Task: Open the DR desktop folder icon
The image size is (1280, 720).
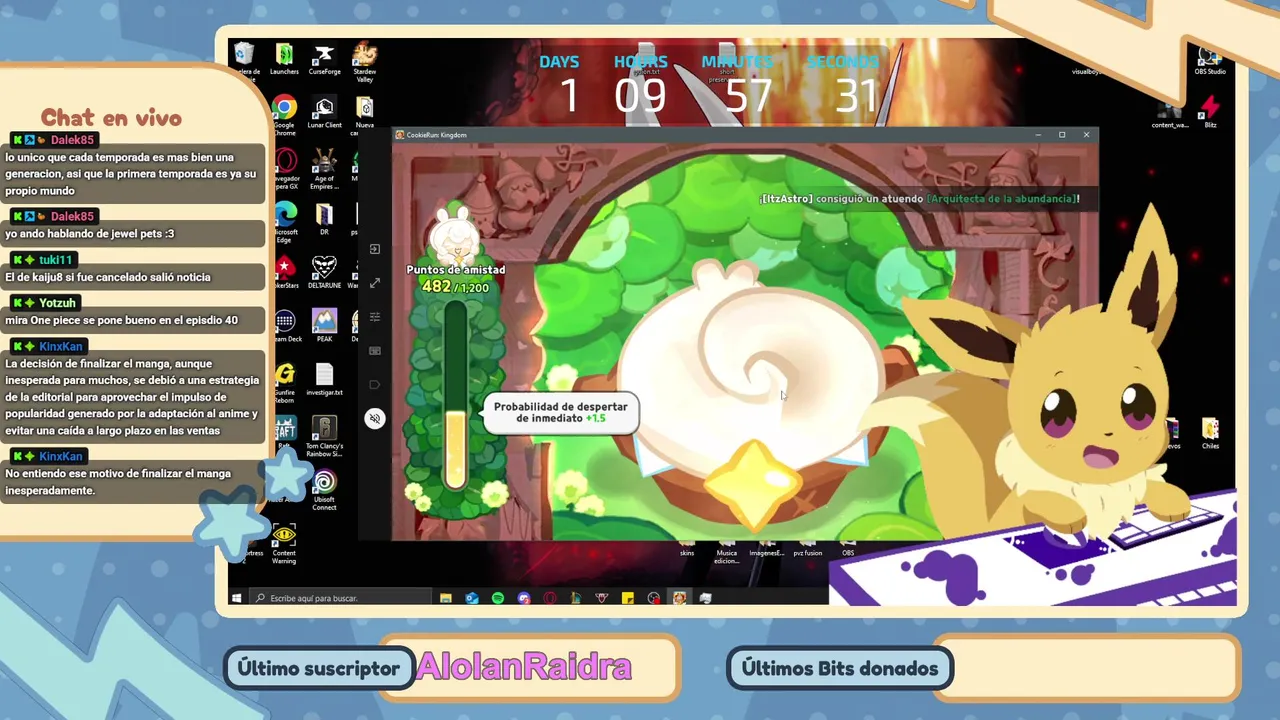Action: pos(324,218)
